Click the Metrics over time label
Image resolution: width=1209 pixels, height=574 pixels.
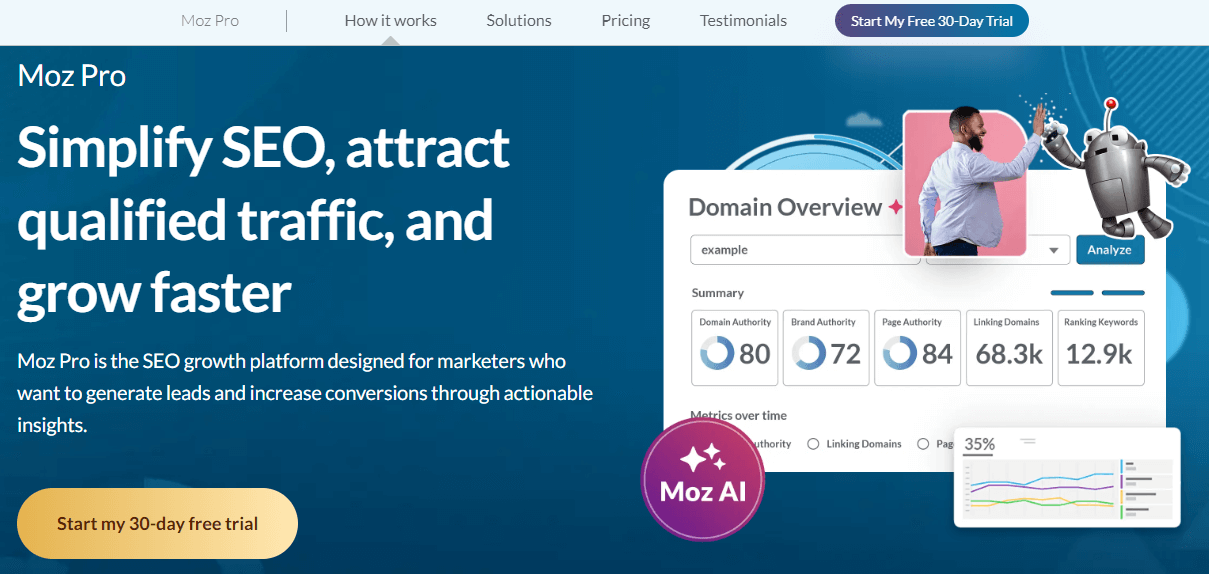tap(738, 415)
